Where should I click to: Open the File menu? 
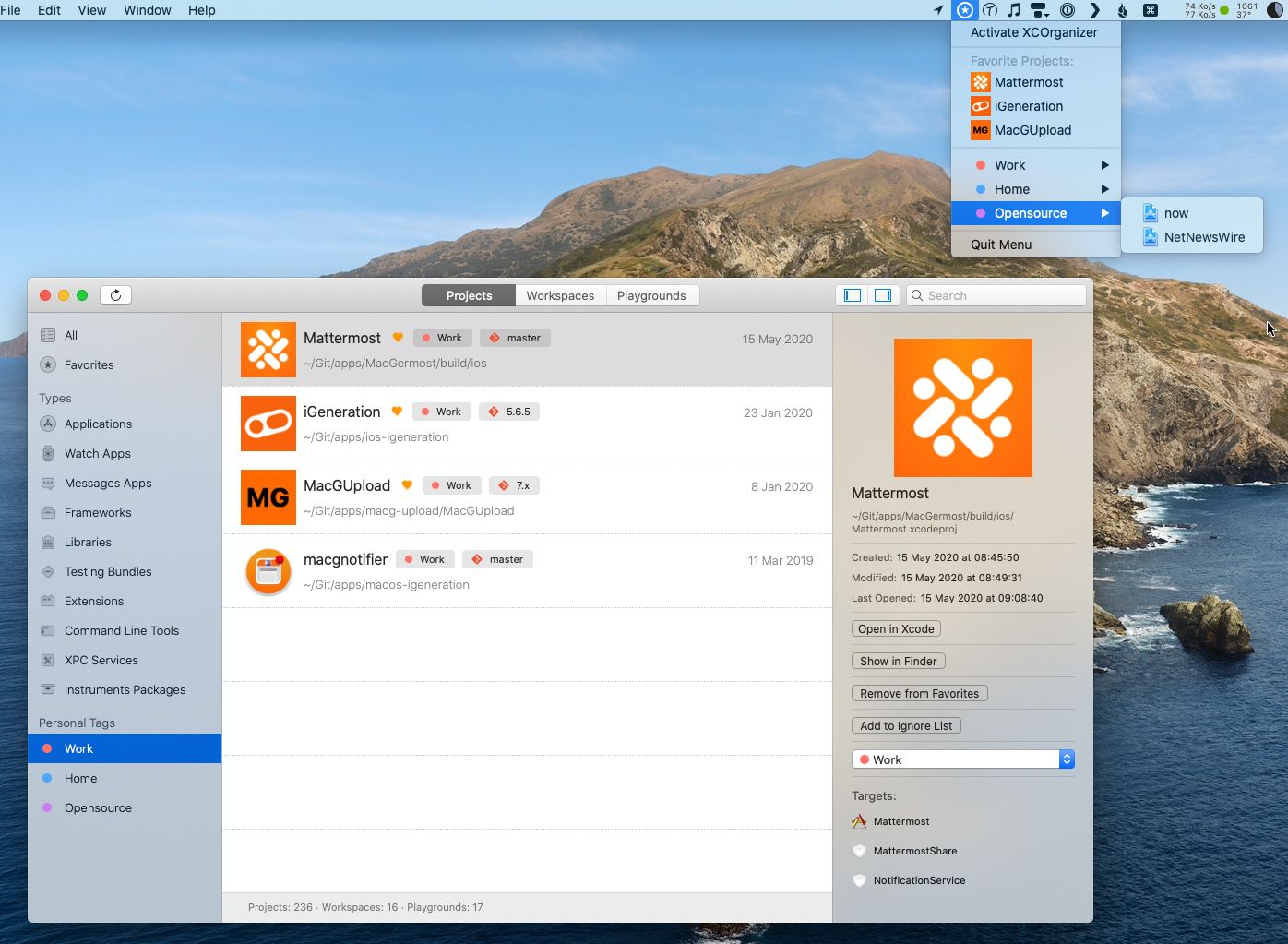(x=11, y=10)
